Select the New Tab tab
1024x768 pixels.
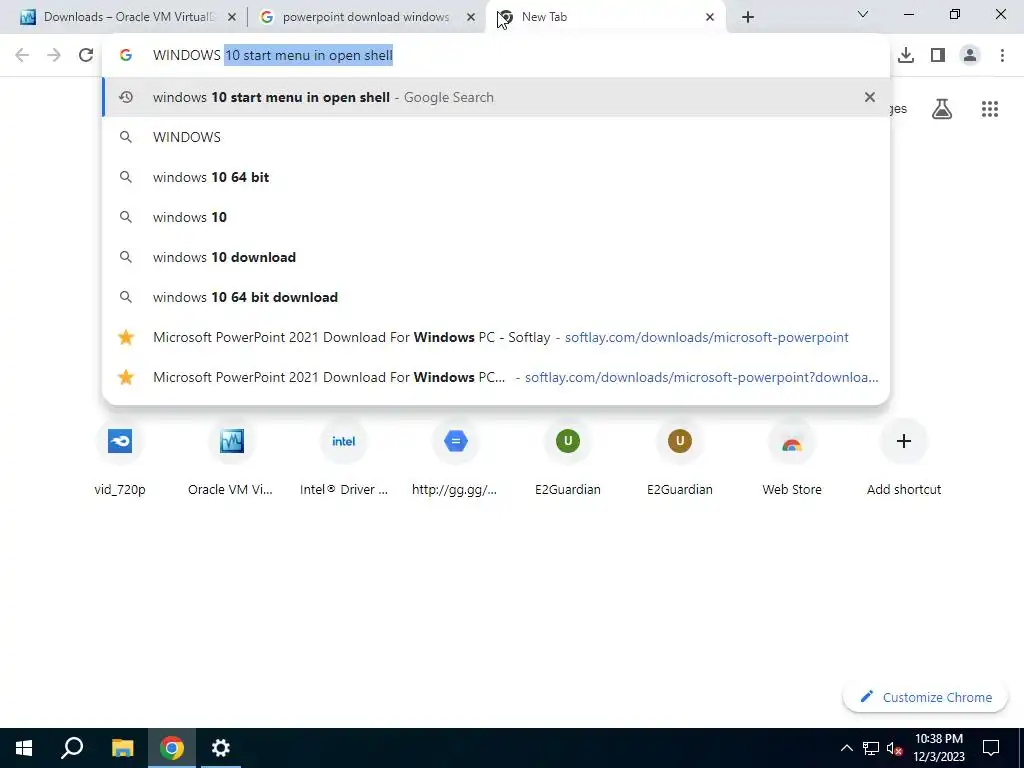click(x=606, y=17)
